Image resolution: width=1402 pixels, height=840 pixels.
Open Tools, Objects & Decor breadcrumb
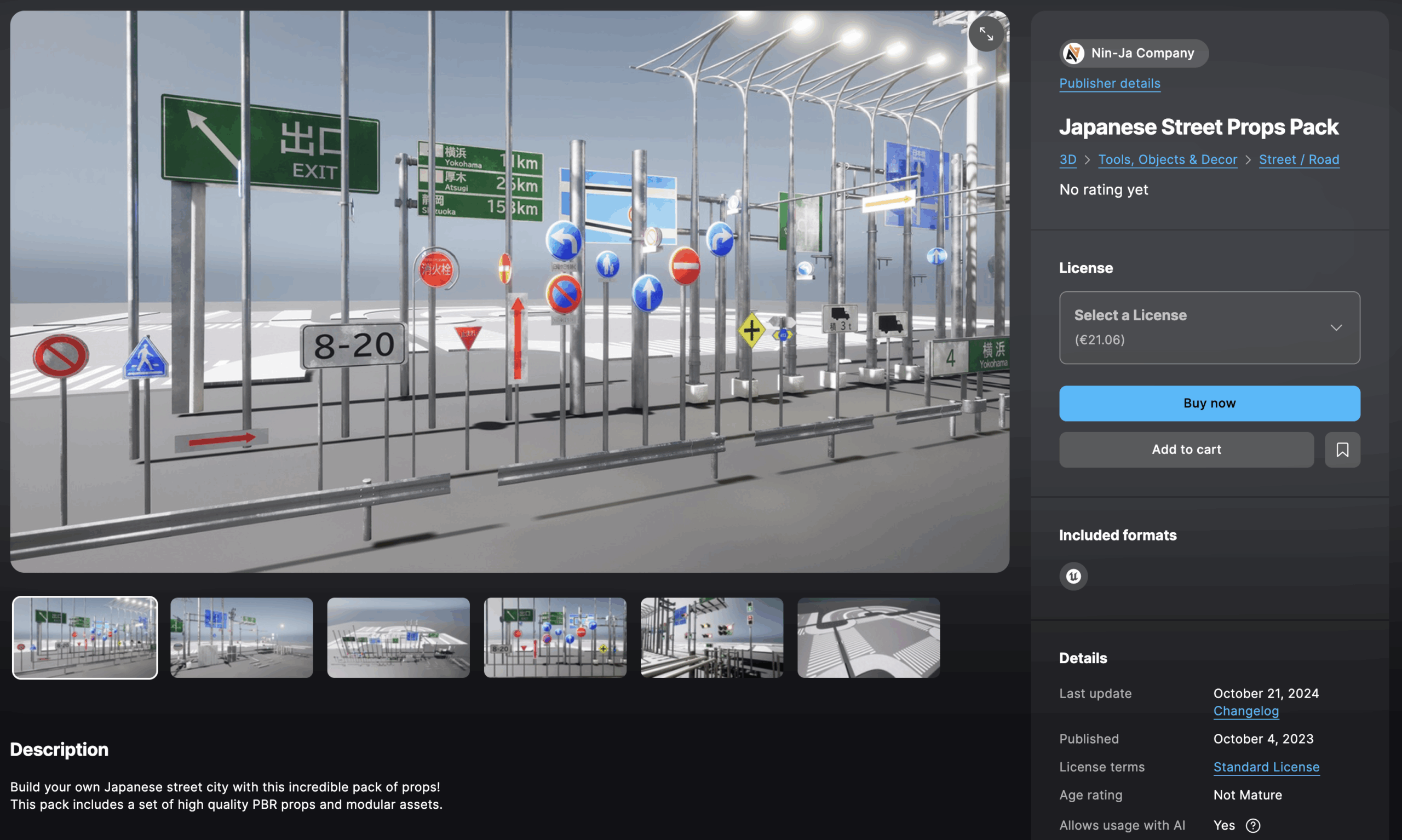click(1167, 160)
